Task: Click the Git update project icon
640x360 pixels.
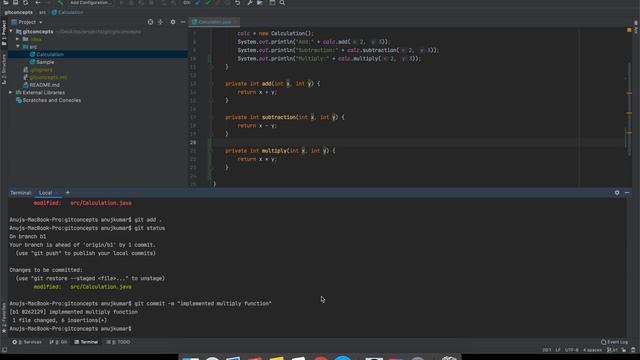Action: coord(198,2)
